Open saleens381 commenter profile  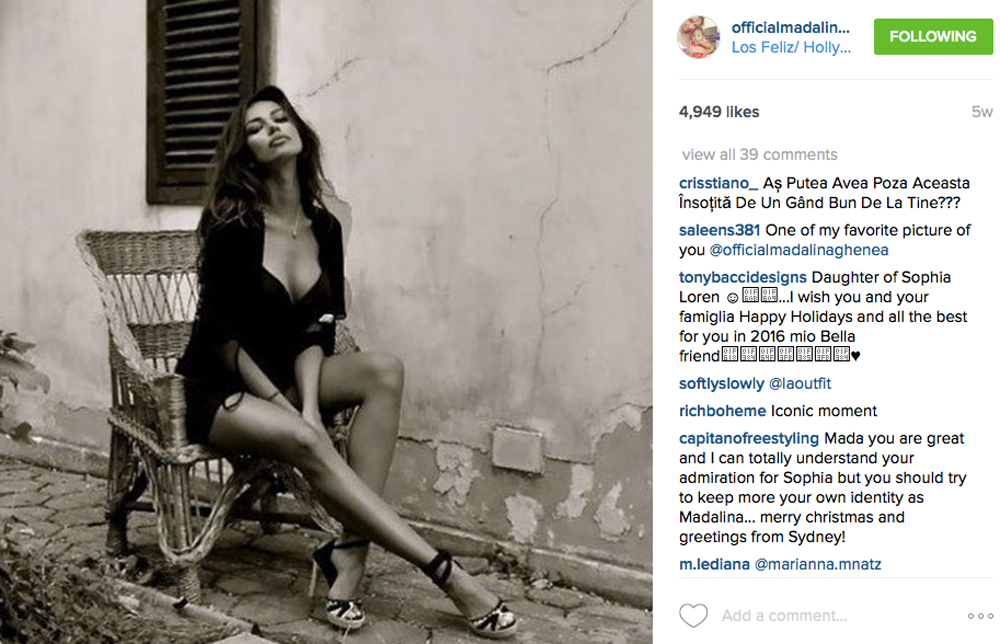(719, 230)
